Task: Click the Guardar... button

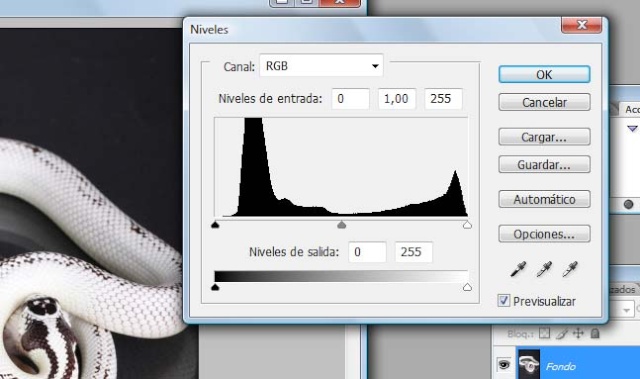Action: [x=544, y=165]
